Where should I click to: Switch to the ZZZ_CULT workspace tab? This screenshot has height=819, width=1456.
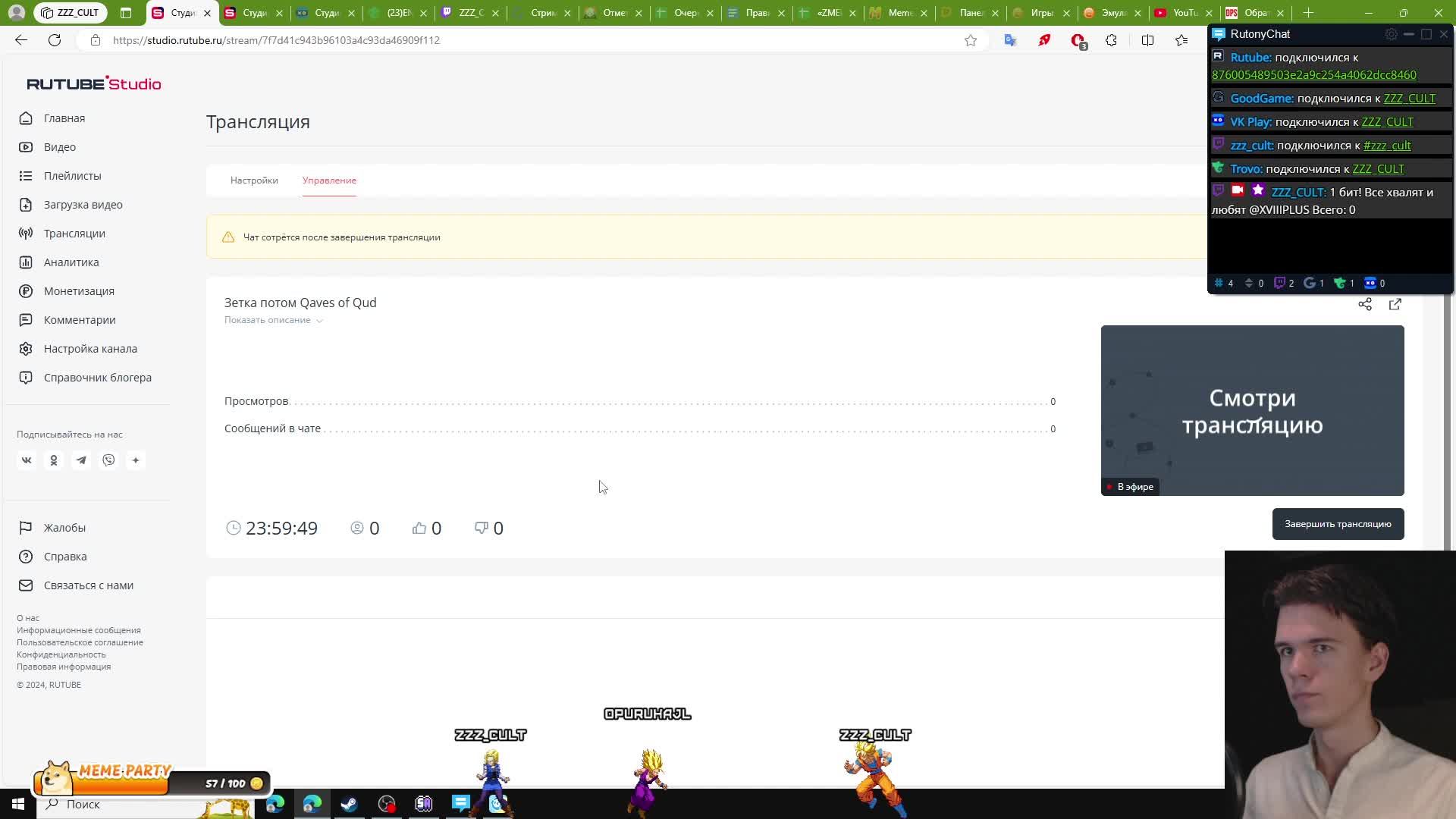[x=70, y=13]
